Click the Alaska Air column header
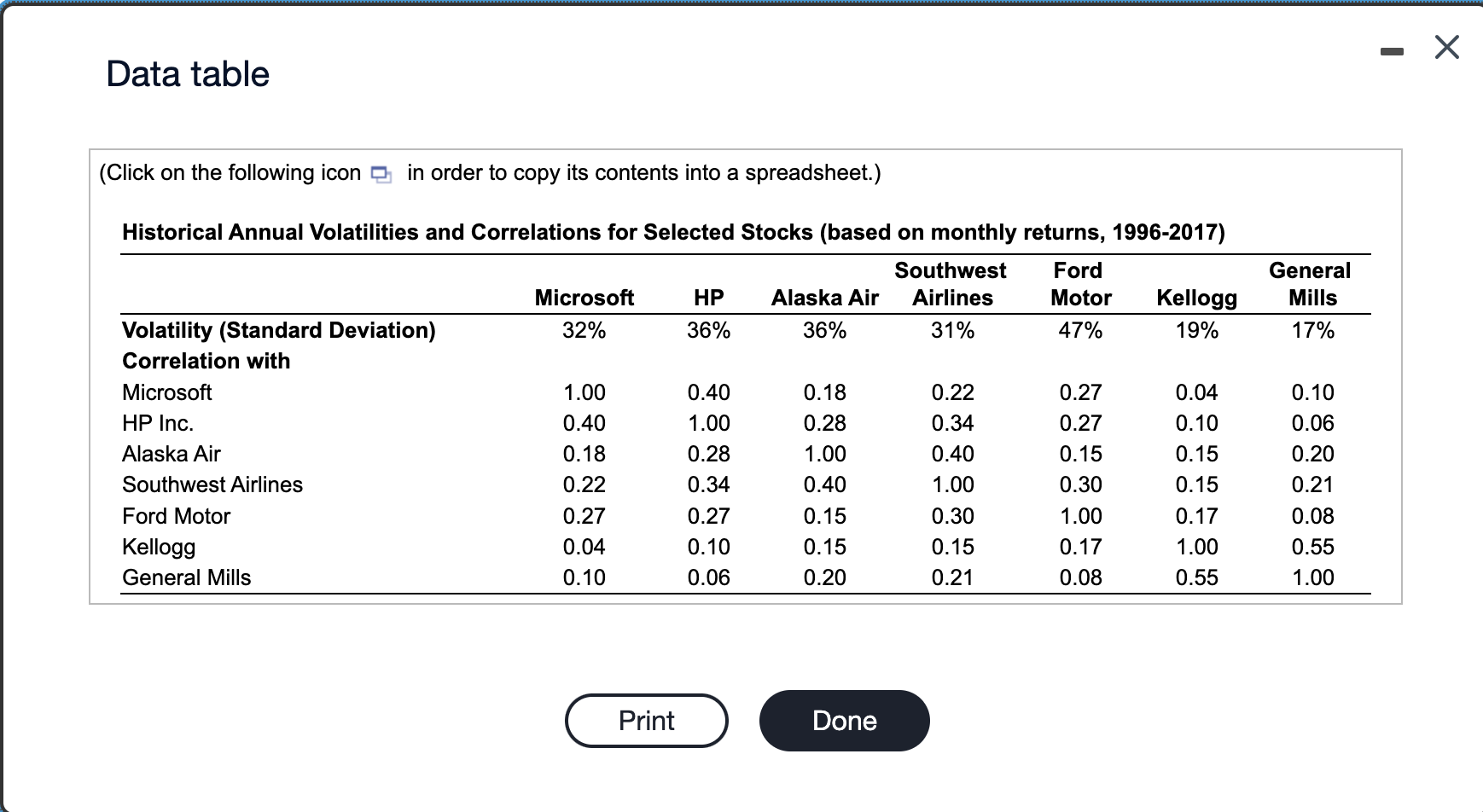Image resolution: width=1483 pixels, height=812 pixels. [x=824, y=298]
